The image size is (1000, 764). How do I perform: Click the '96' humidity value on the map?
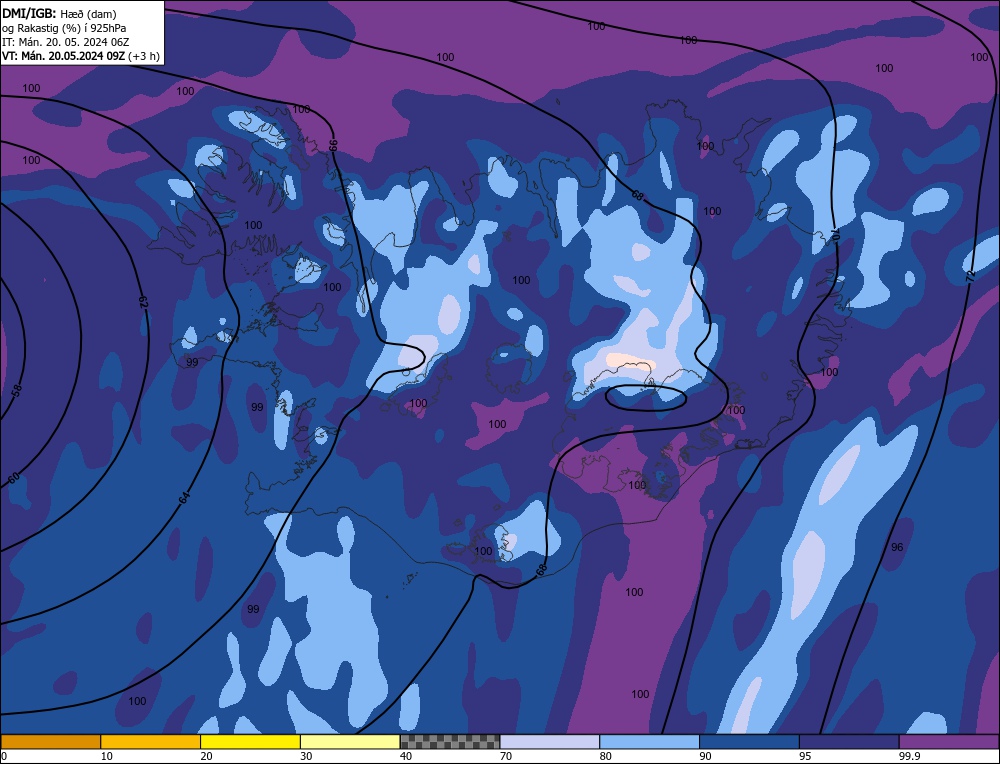(897, 547)
